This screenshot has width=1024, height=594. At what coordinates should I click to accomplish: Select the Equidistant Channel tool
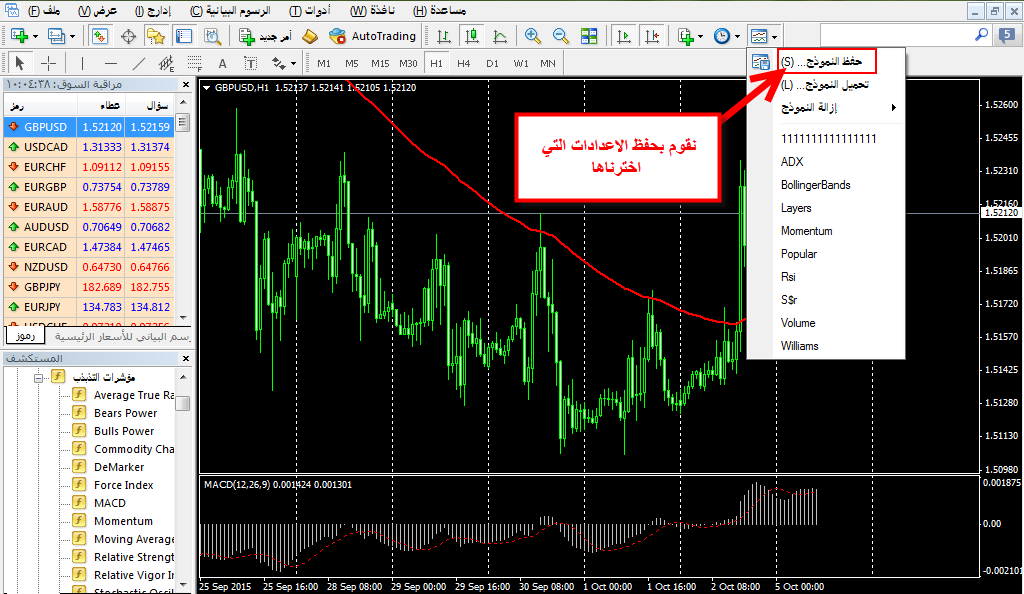tap(167, 63)
